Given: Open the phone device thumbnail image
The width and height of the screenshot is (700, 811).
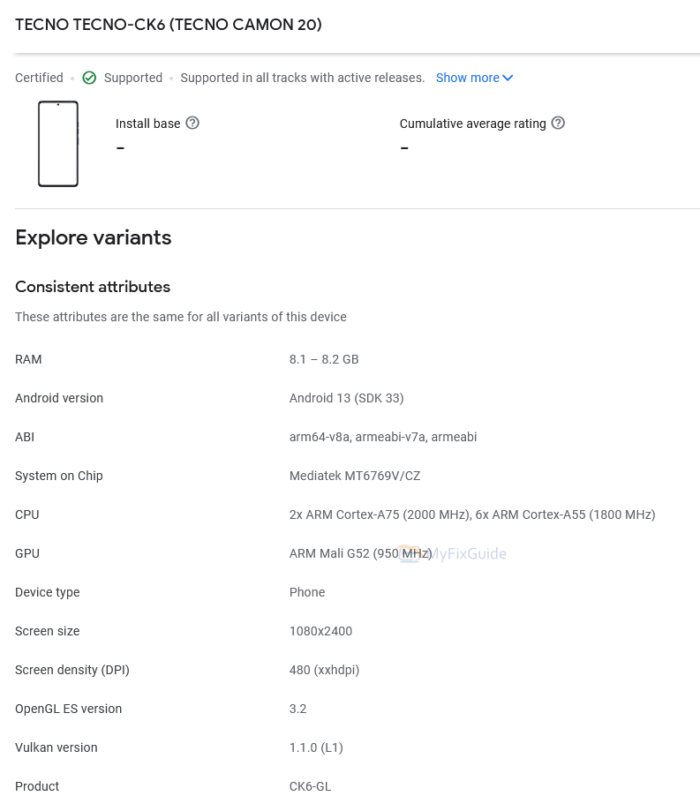Looking at the screenshot, I should coord(58,144).
